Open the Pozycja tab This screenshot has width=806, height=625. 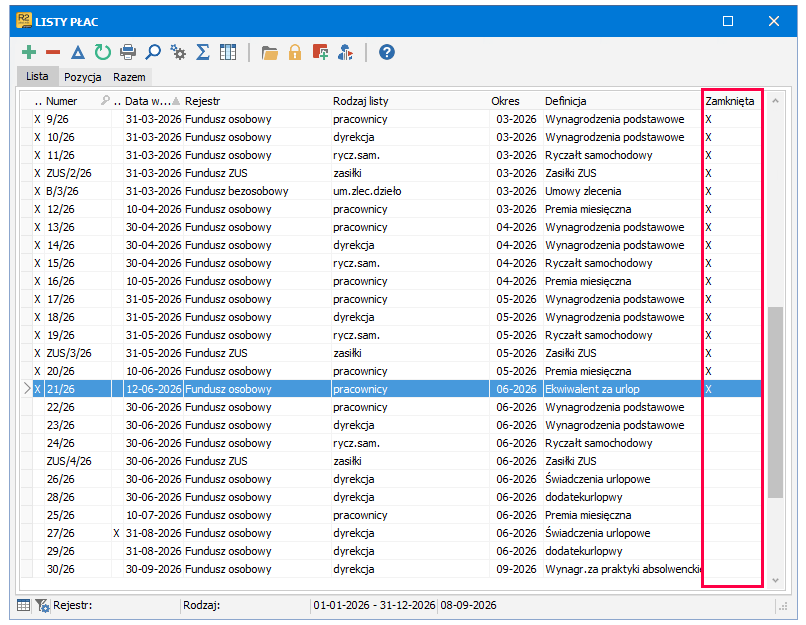click(82, 77)
